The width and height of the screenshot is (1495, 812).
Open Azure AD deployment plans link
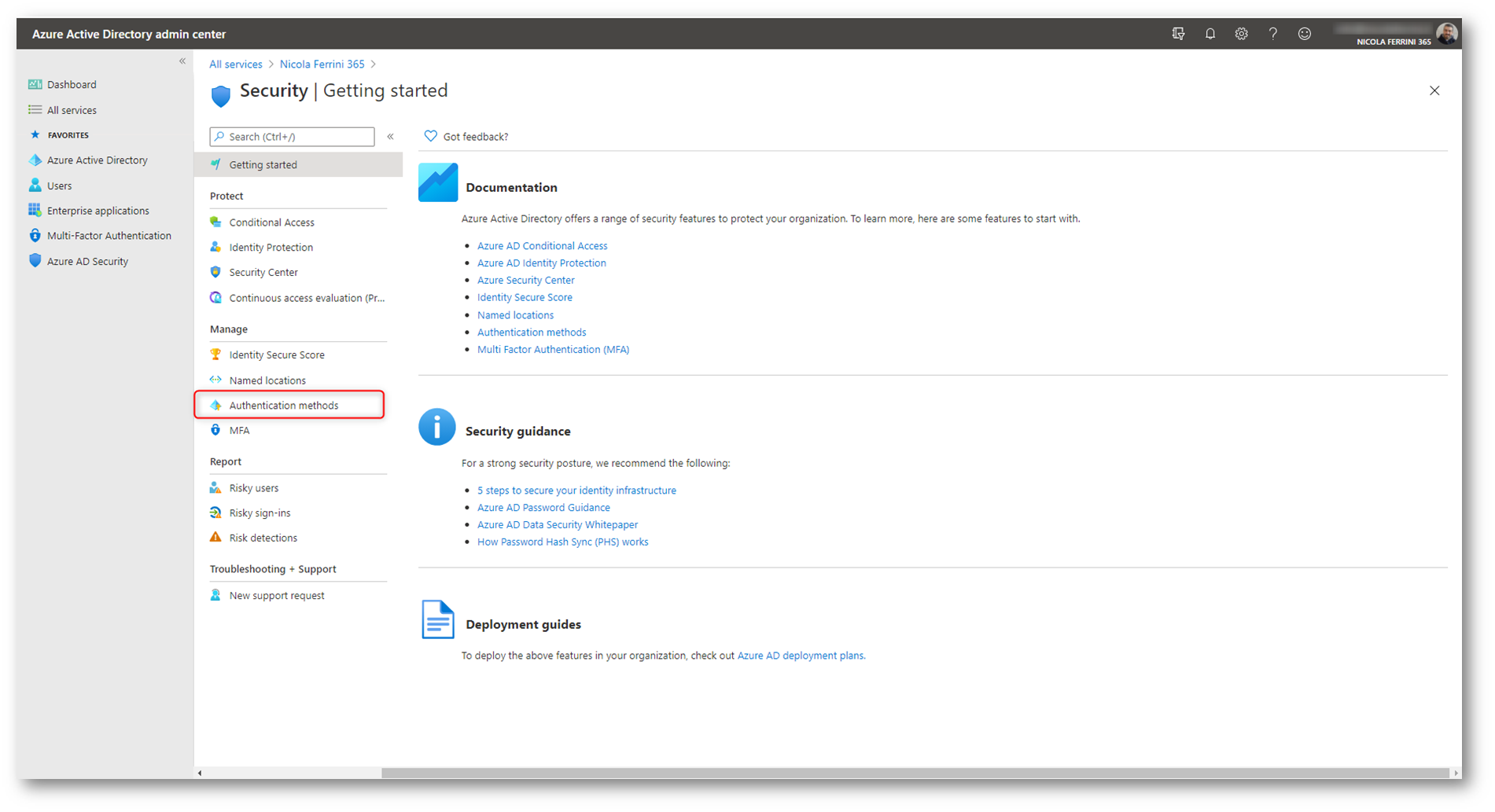point(801,656)
